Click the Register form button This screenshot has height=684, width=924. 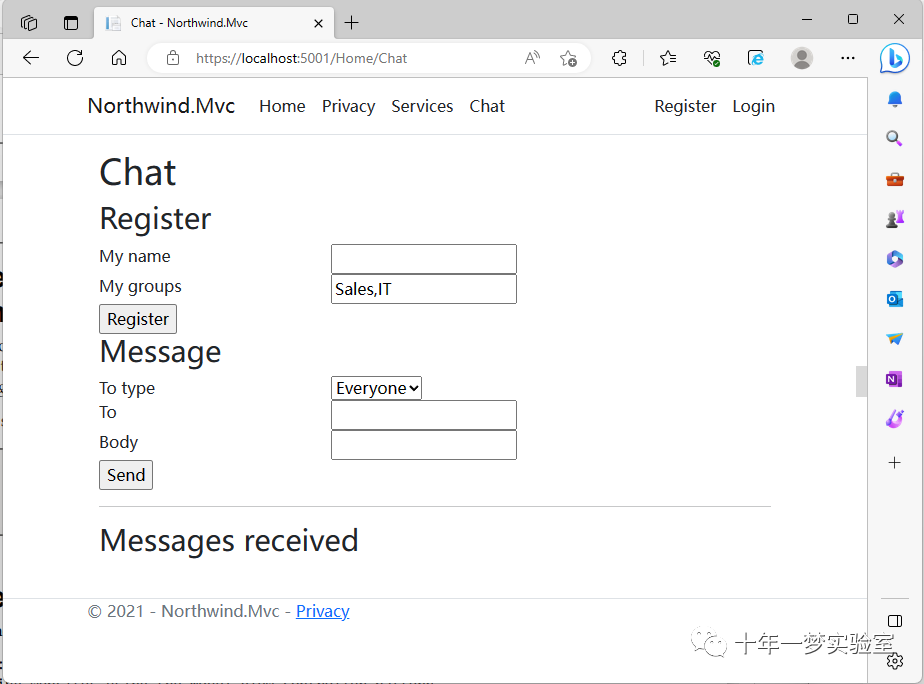[138, 319]
